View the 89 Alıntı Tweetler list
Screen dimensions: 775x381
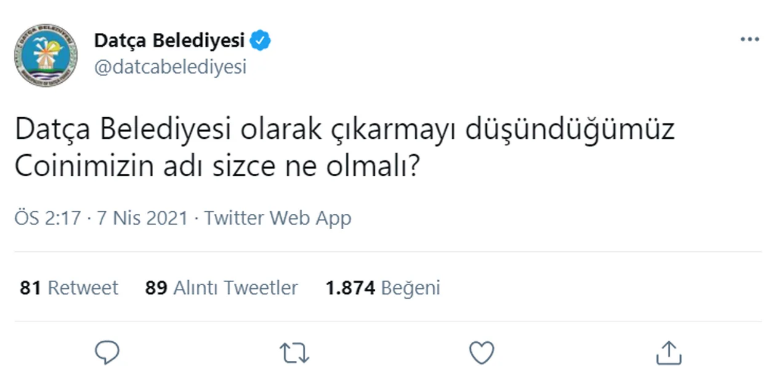(x=221, y=288)
